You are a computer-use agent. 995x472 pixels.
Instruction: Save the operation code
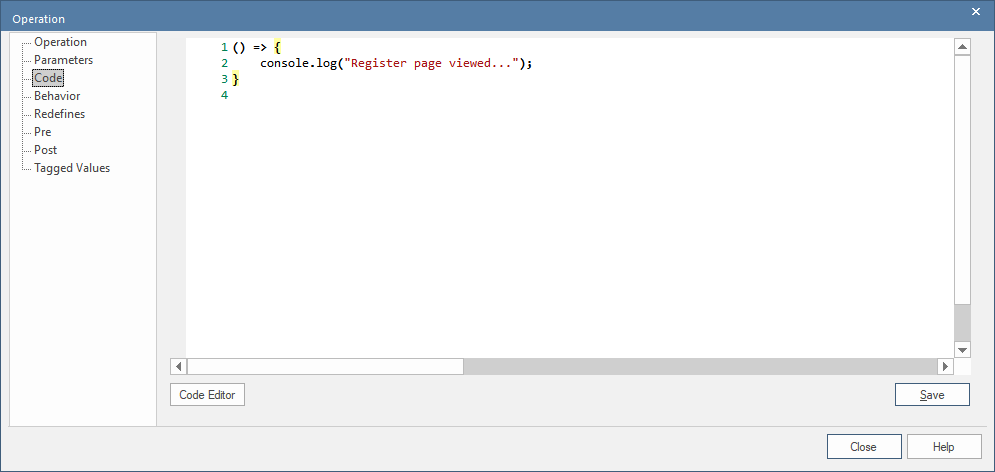tap(932, 395)
